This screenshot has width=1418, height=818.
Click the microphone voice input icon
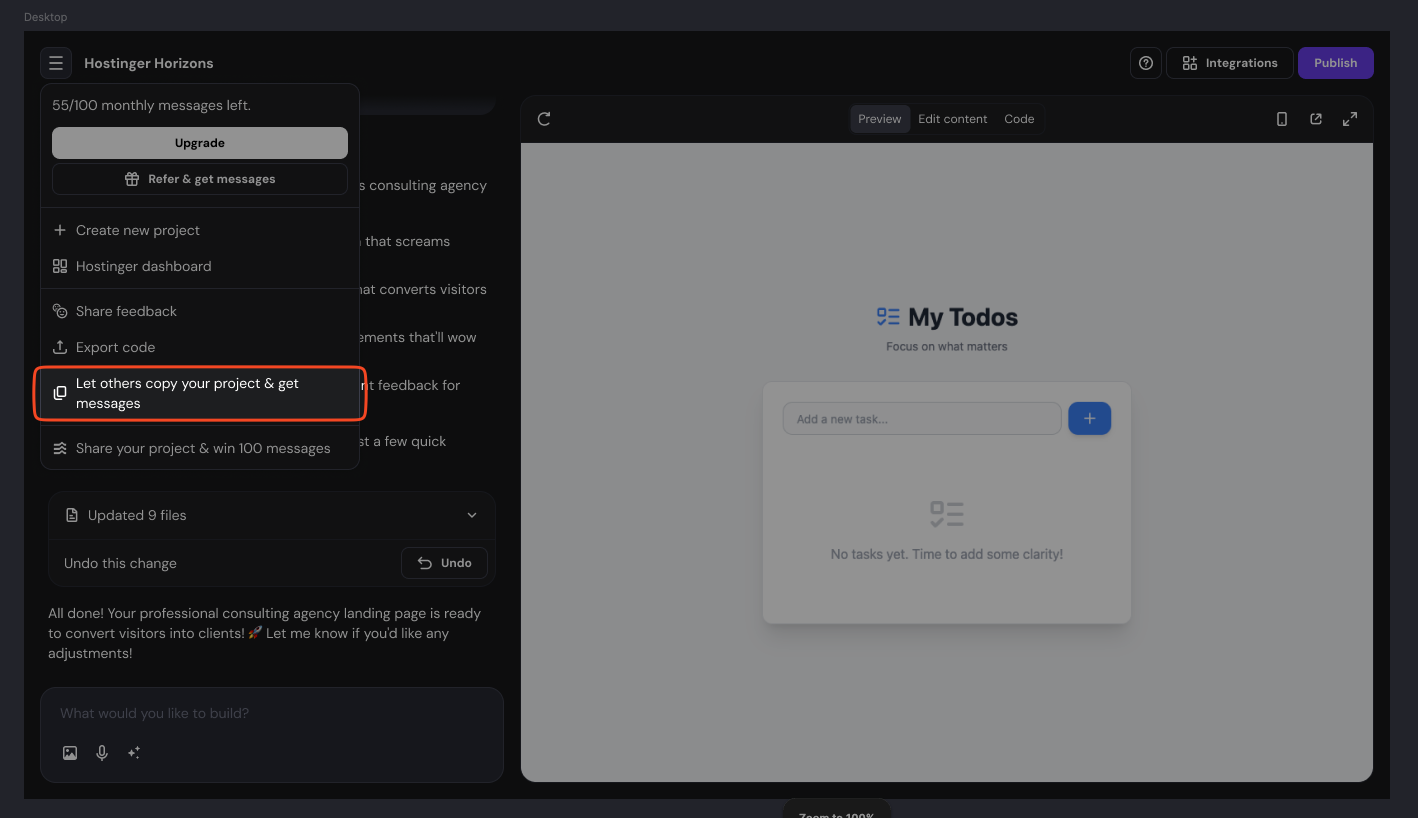[x=102, y=753]
